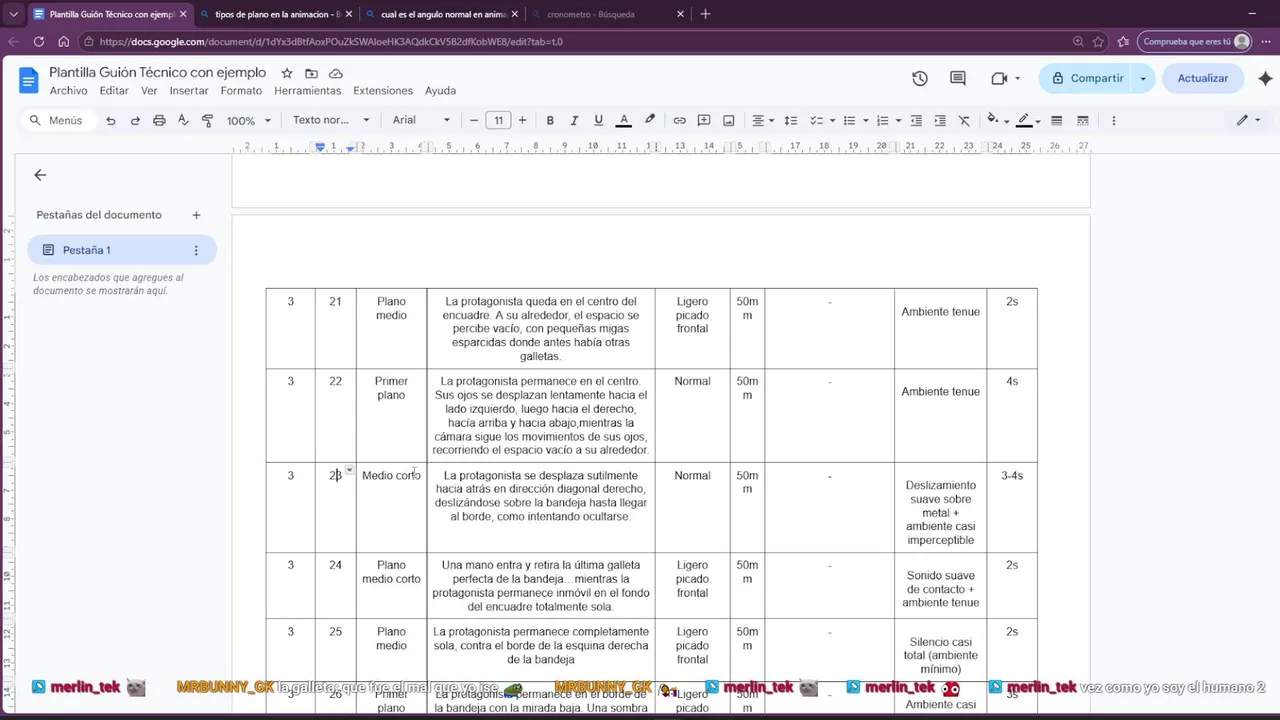Image resolution: width=1280 pixels, height=720 pixels.
Task: Increase the font size
Action: [x=522, y=120]
